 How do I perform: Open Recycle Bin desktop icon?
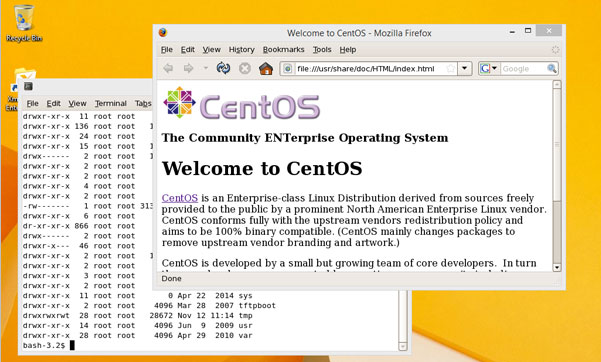click(24, 23)
